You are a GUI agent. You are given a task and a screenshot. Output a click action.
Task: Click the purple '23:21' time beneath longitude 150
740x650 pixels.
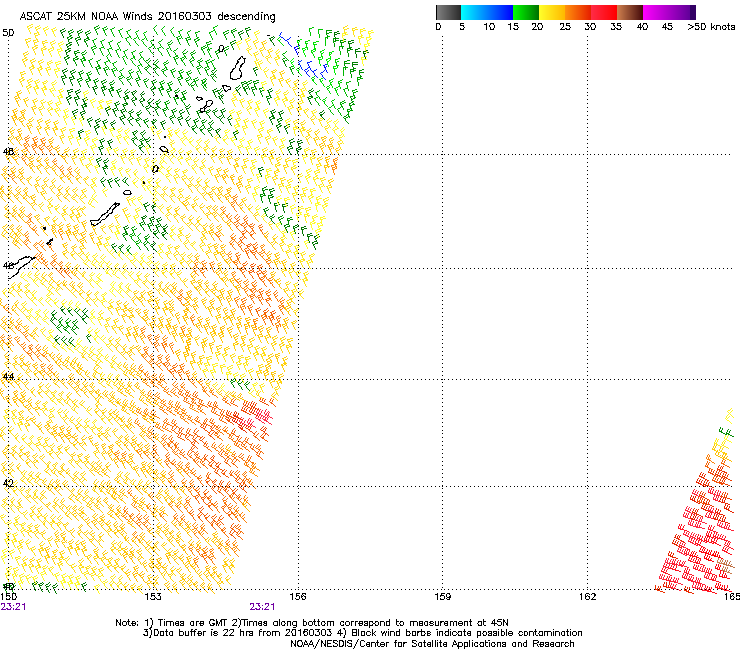(x=13, y=607)
